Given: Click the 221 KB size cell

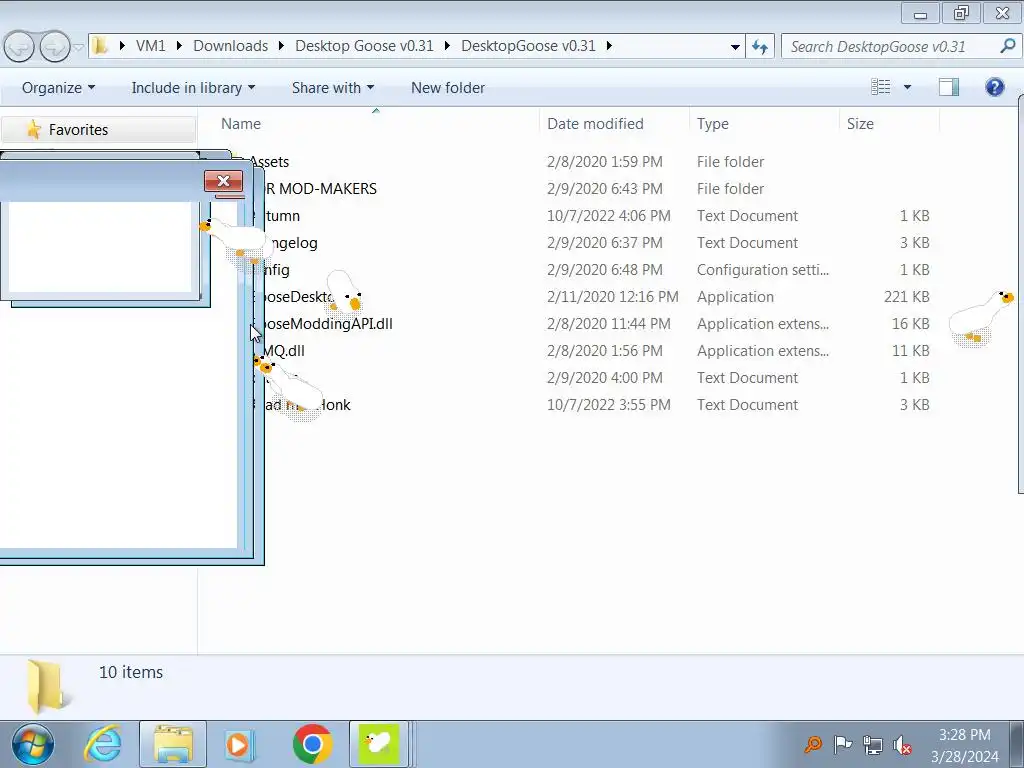Looking at the screenshot, I should 906,296.
